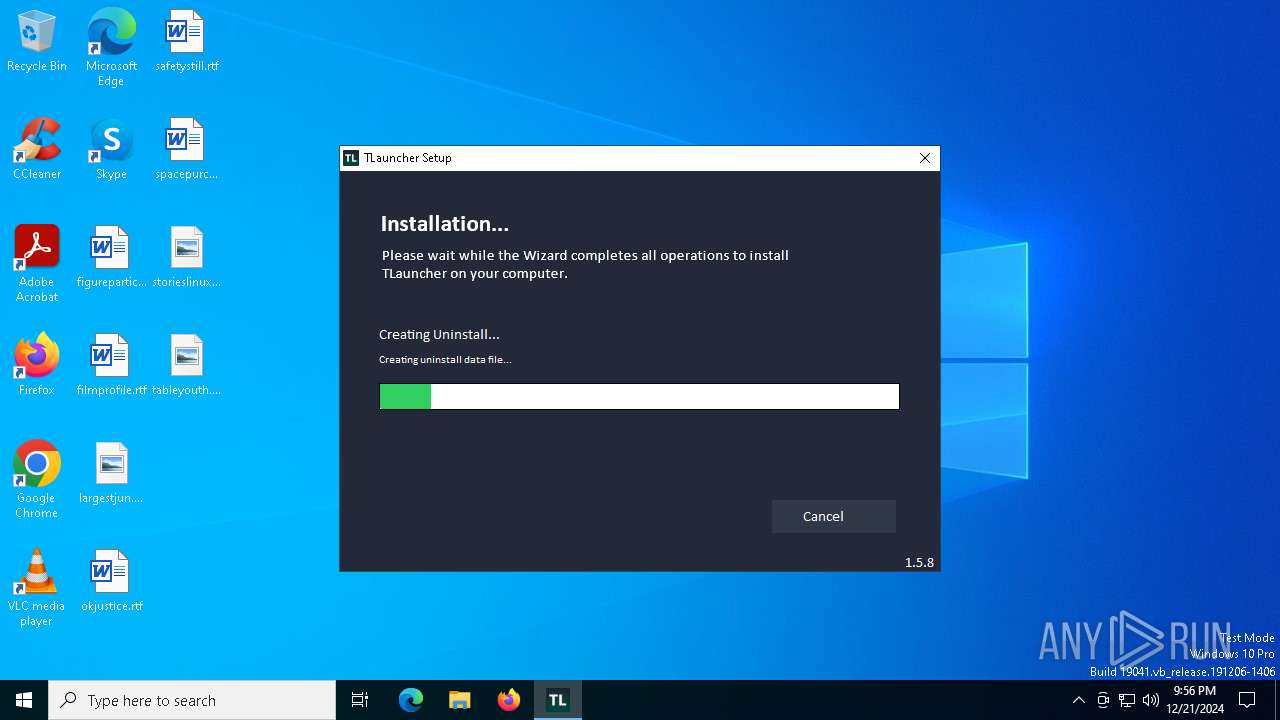Select the Adobe Acrobat desktop shortcut
1280x720 pixels.
point(37,264)
